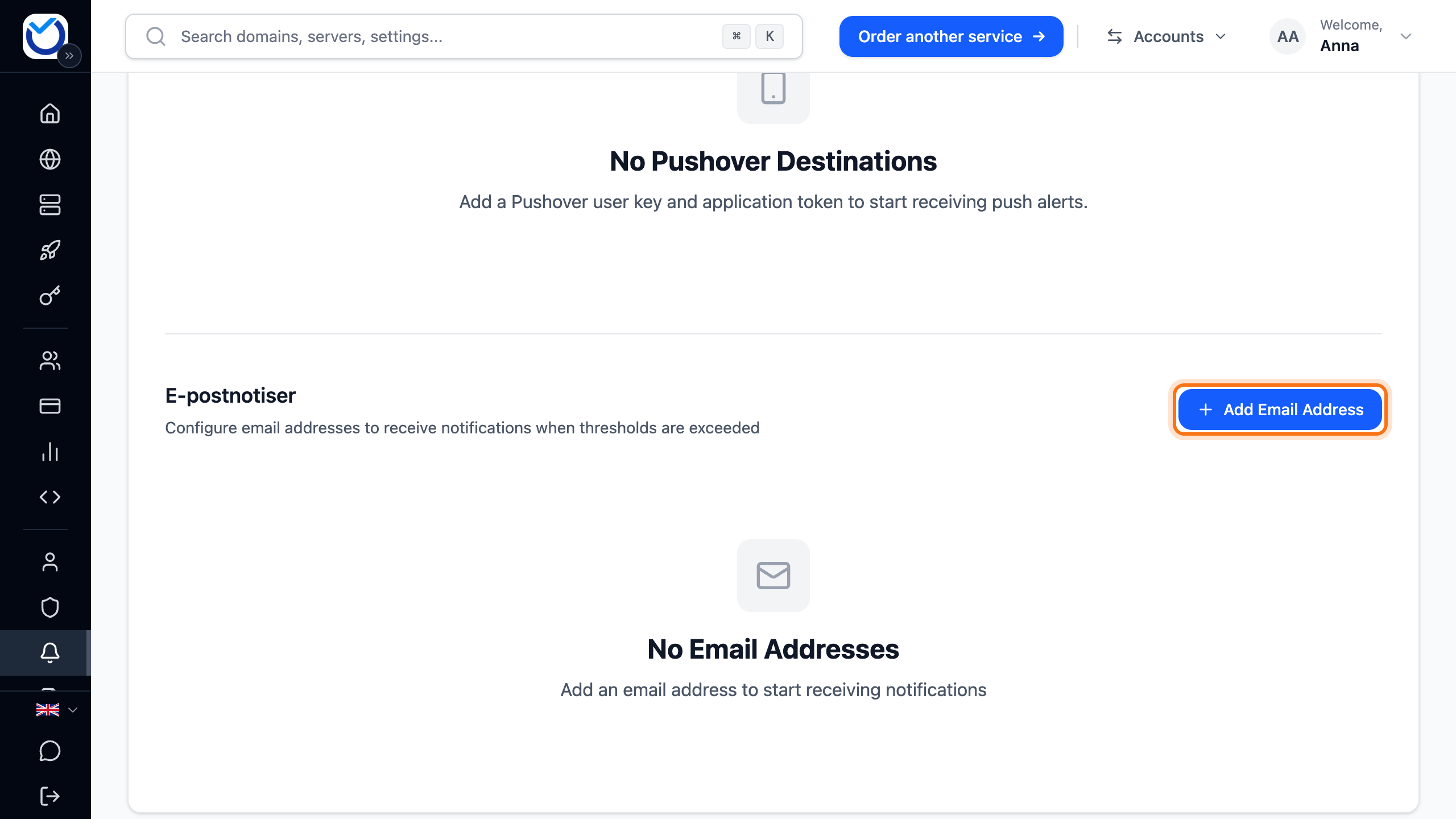Image resolution: width=1456 pixels, height=819 pixels.
Task: Open the rocket icon in sidebar
Action: tap(50, 250)
